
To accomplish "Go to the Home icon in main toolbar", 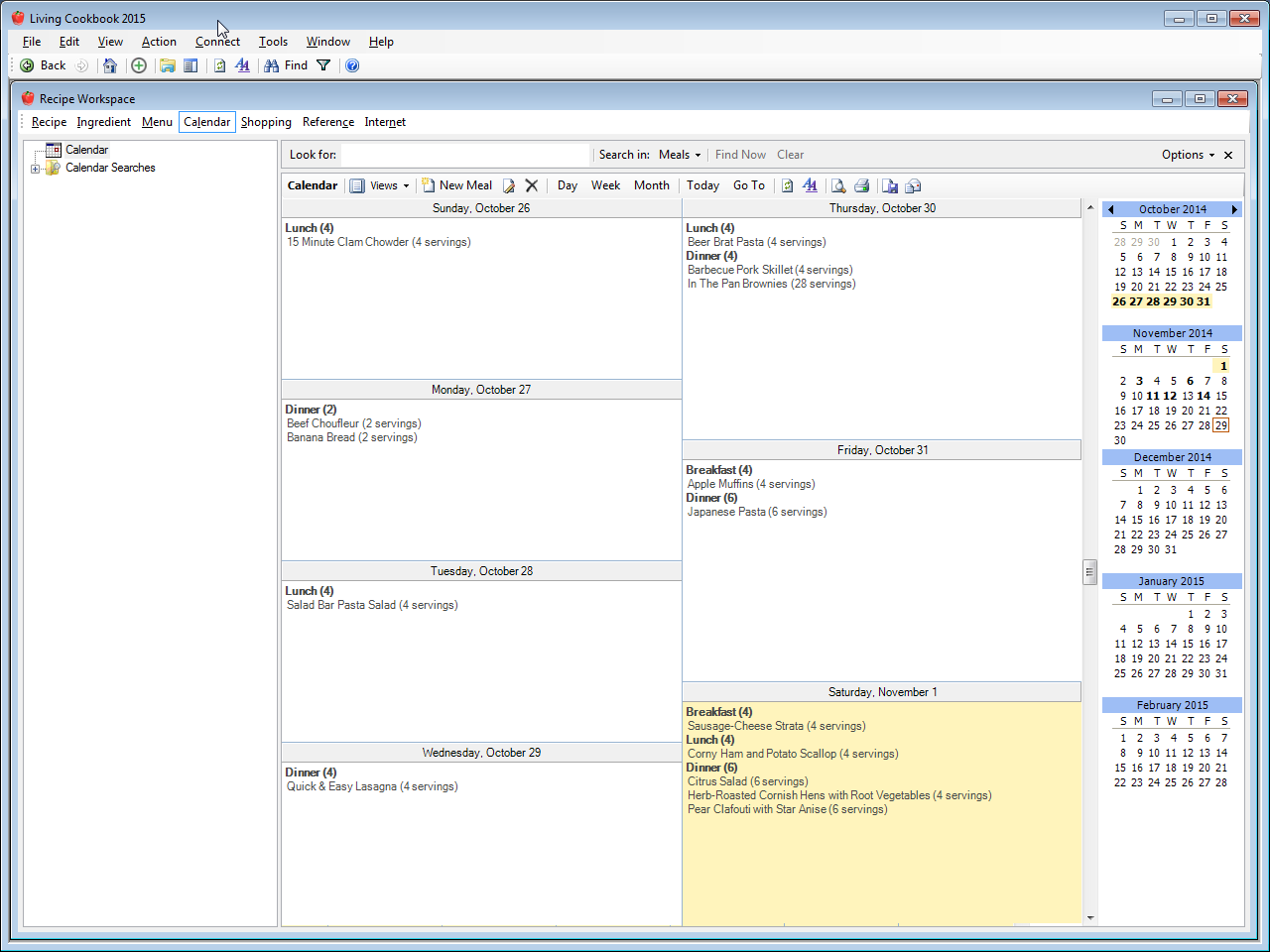I will [x=110, y=65].
